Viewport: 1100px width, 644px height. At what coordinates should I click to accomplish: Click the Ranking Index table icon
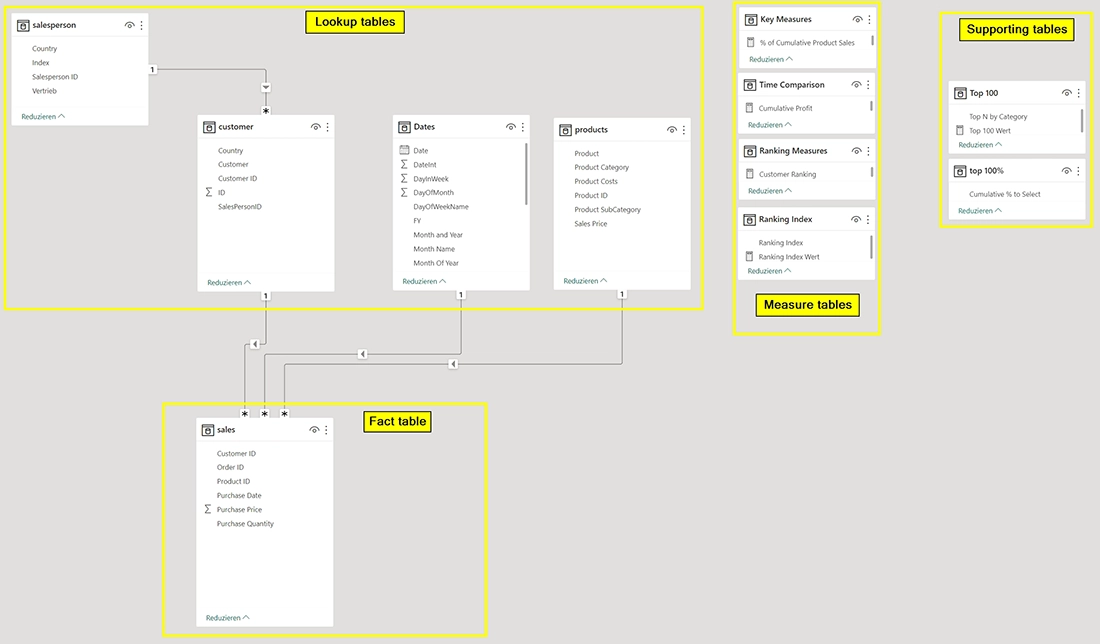tap(749, 220)
